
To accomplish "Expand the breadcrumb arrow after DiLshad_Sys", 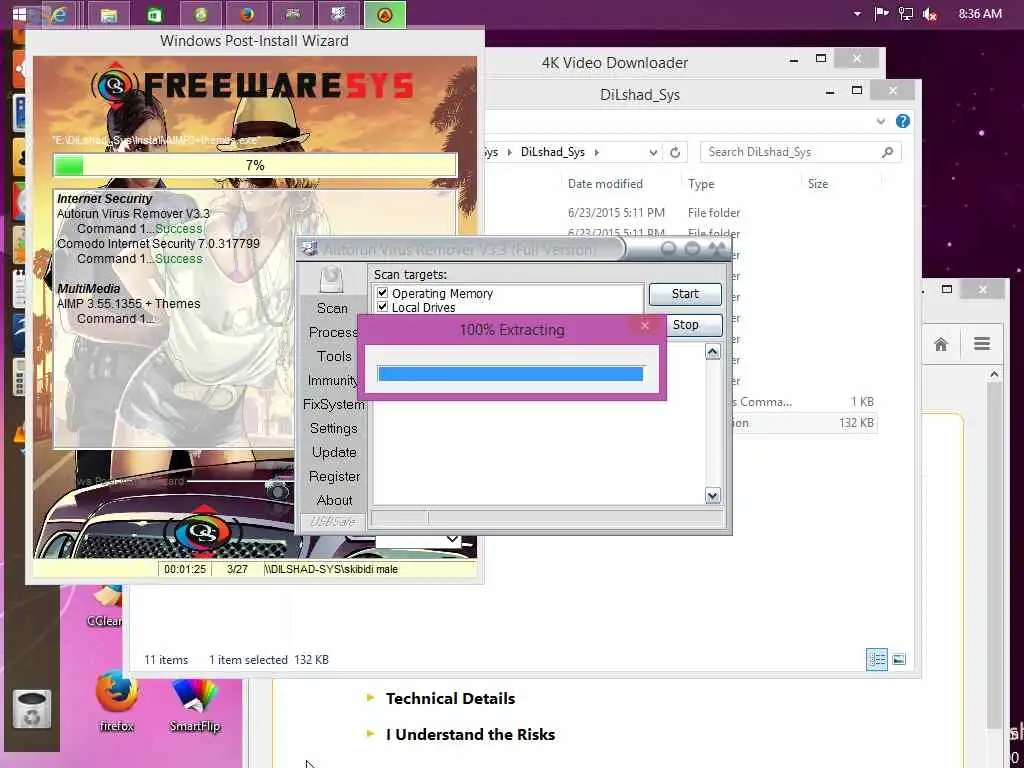I will tap(596, 152).
